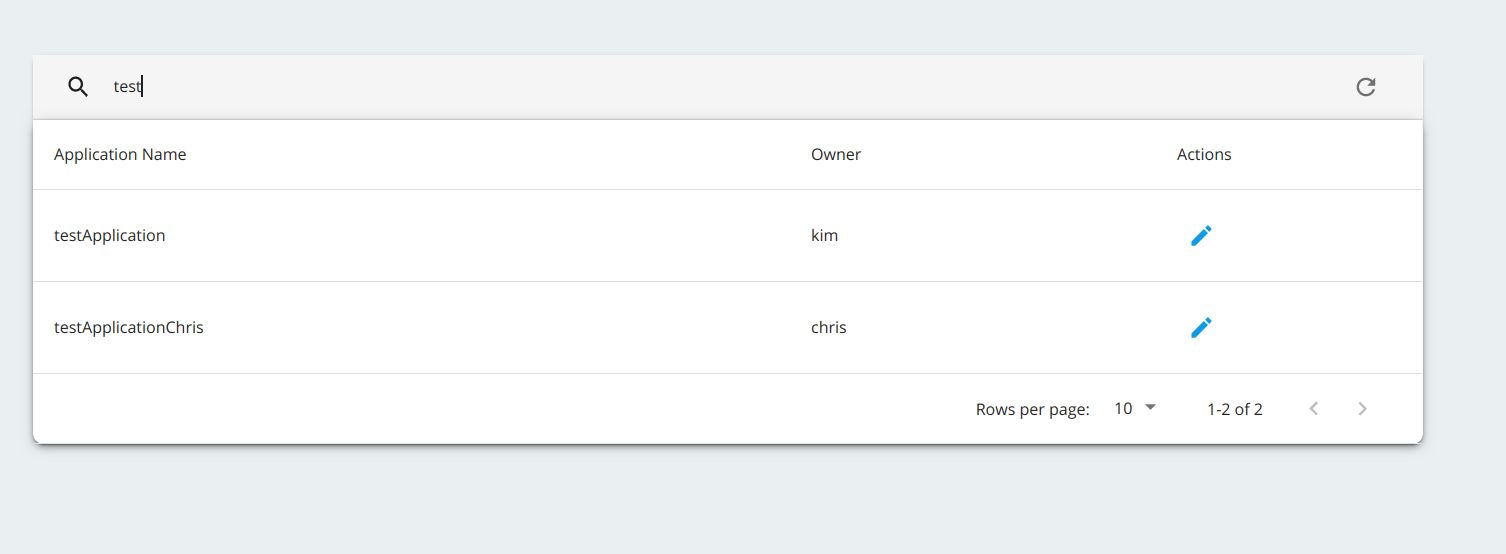The image size is (1506, 554).
Task: Open the rows per page dropdown showing 10
Action: pos(1135,408)
